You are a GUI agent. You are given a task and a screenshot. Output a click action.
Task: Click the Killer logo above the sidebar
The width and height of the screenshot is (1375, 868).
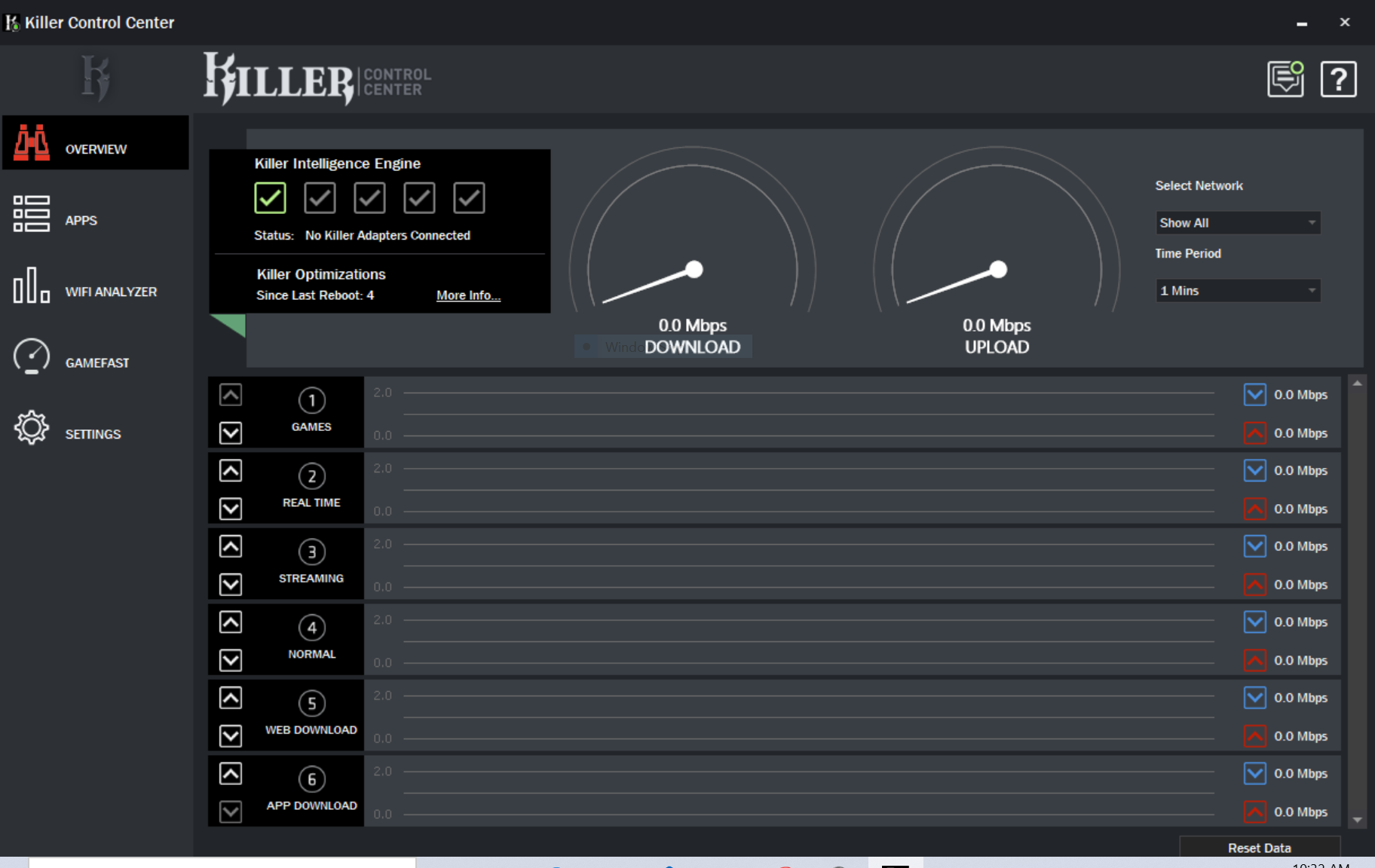click(96, 78)
